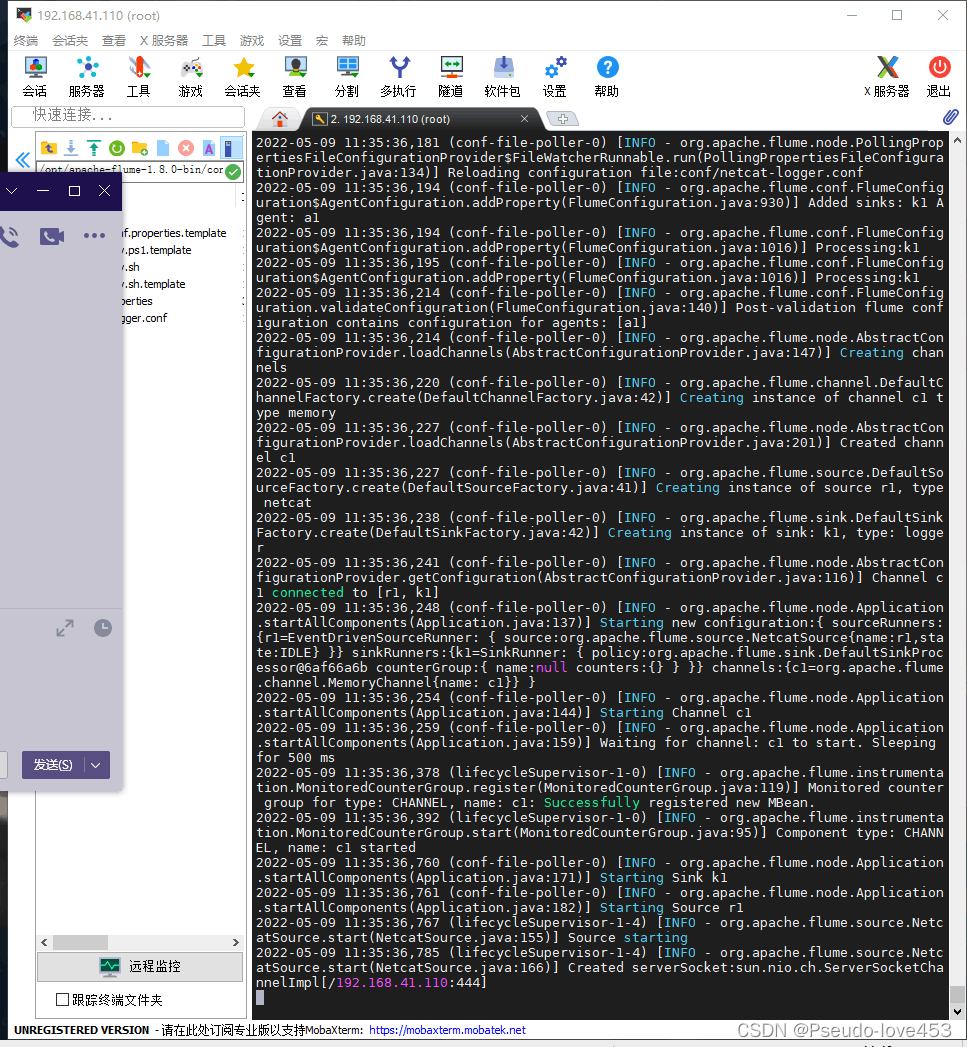The height and width of the screenshot is (1047, 967).
Task: Open the 发送 send options dropdown arrow
Action: tap(95, 765)
